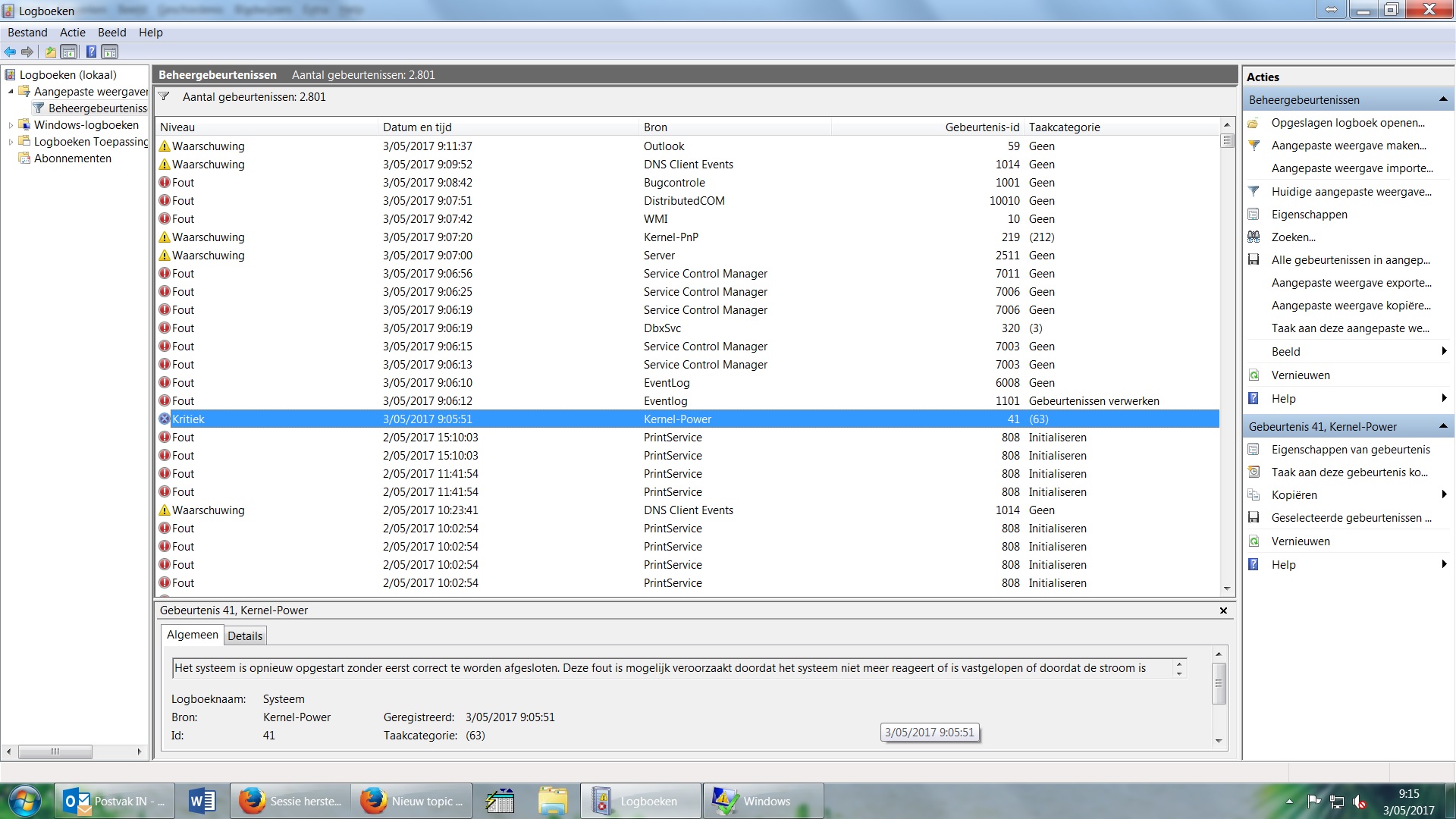The width and height of the screenshot is (1456, 819).
Task: Sort by the Taakcategorie column header
Action: click(1122, 127)
